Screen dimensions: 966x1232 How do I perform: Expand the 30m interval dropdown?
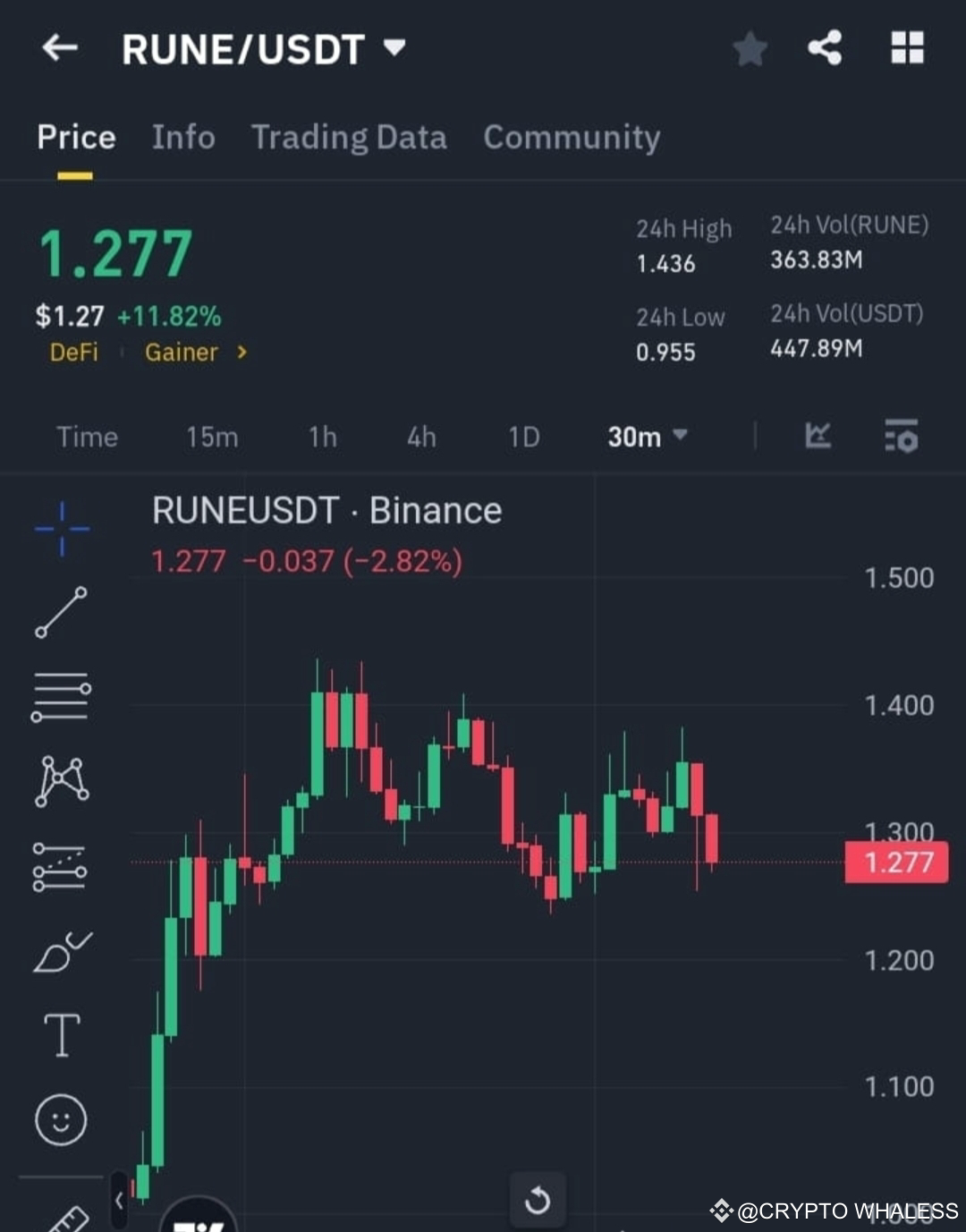pos(647,437)
